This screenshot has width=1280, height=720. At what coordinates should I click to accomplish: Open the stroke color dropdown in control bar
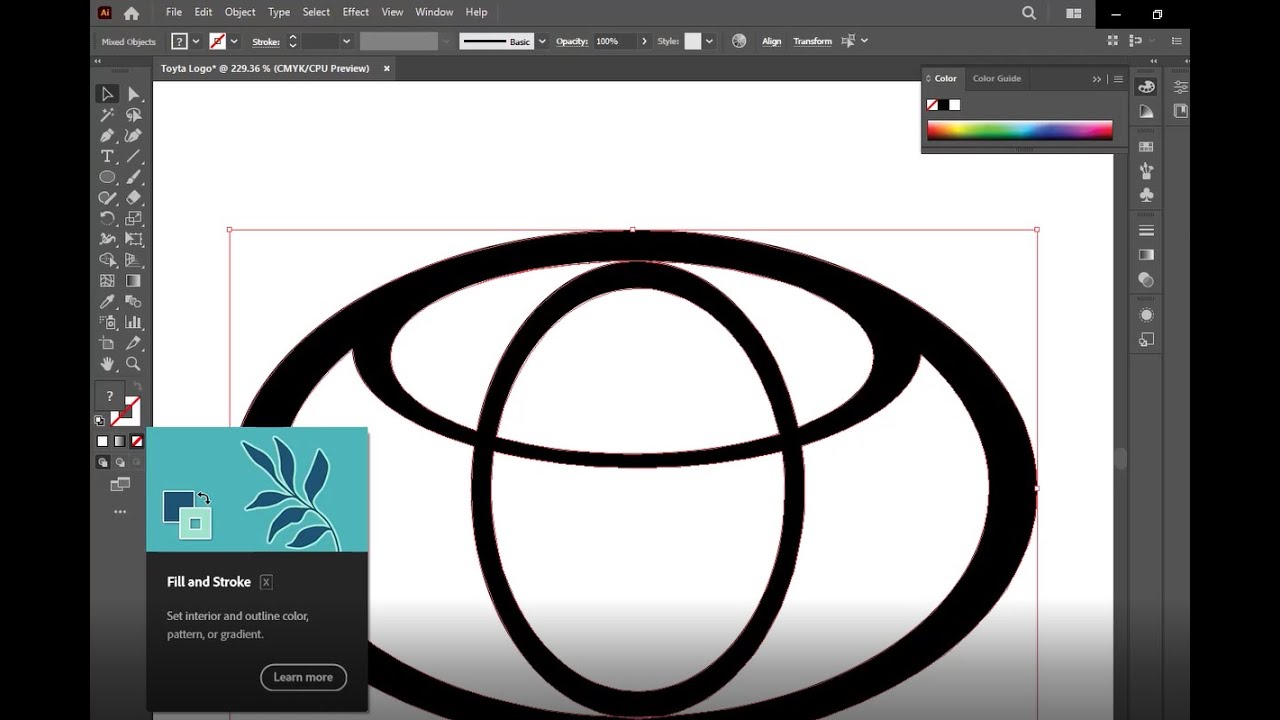234,41
